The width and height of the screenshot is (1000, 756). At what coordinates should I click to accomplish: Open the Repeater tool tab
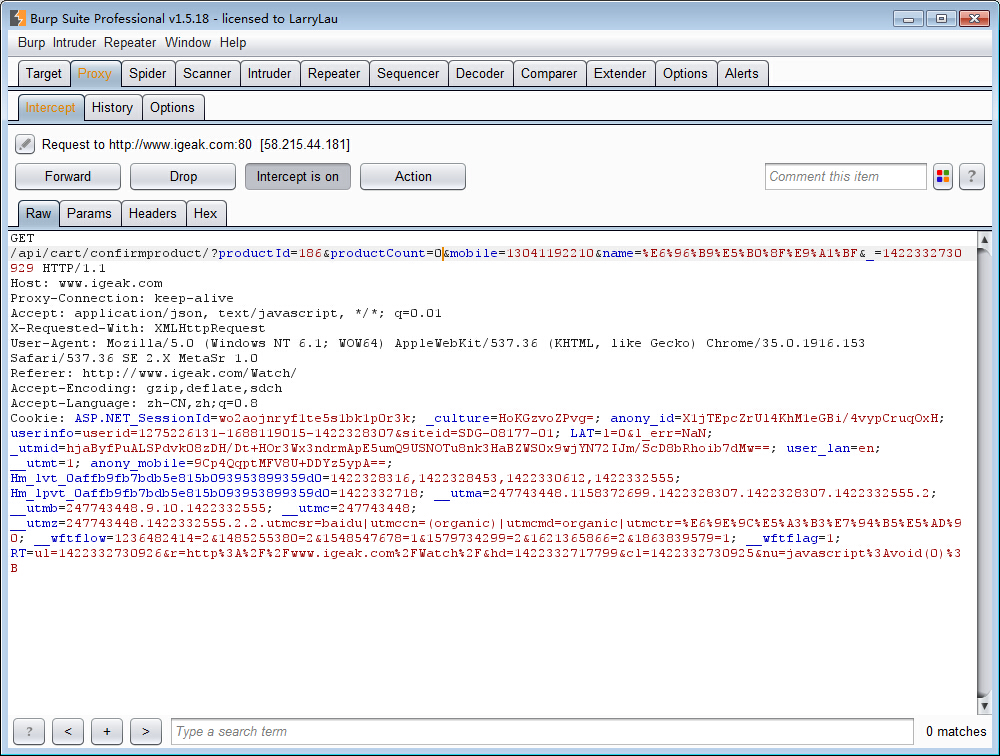[x=334, y=73]
